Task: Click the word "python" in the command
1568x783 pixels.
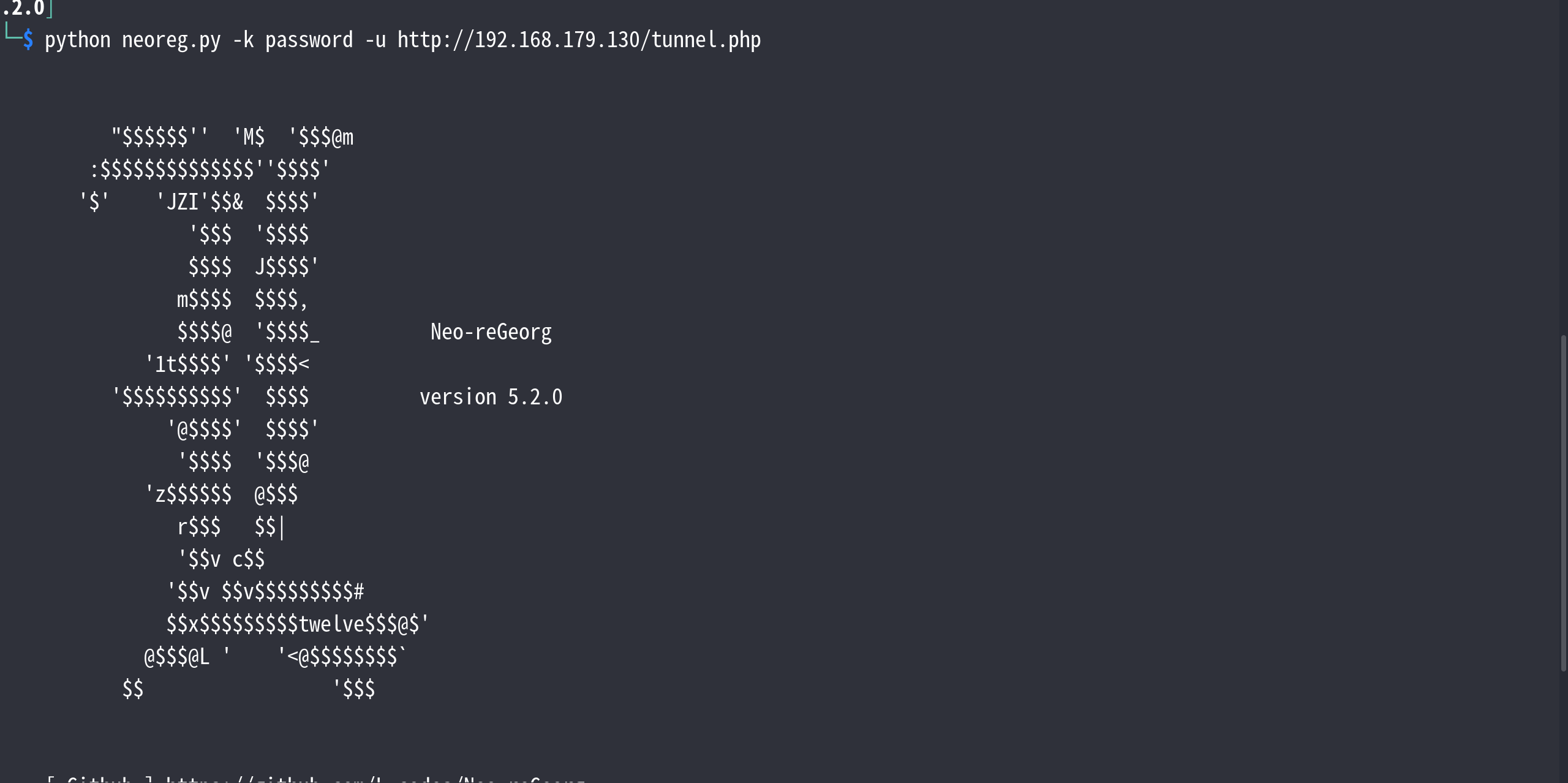Action: (77, 40)
